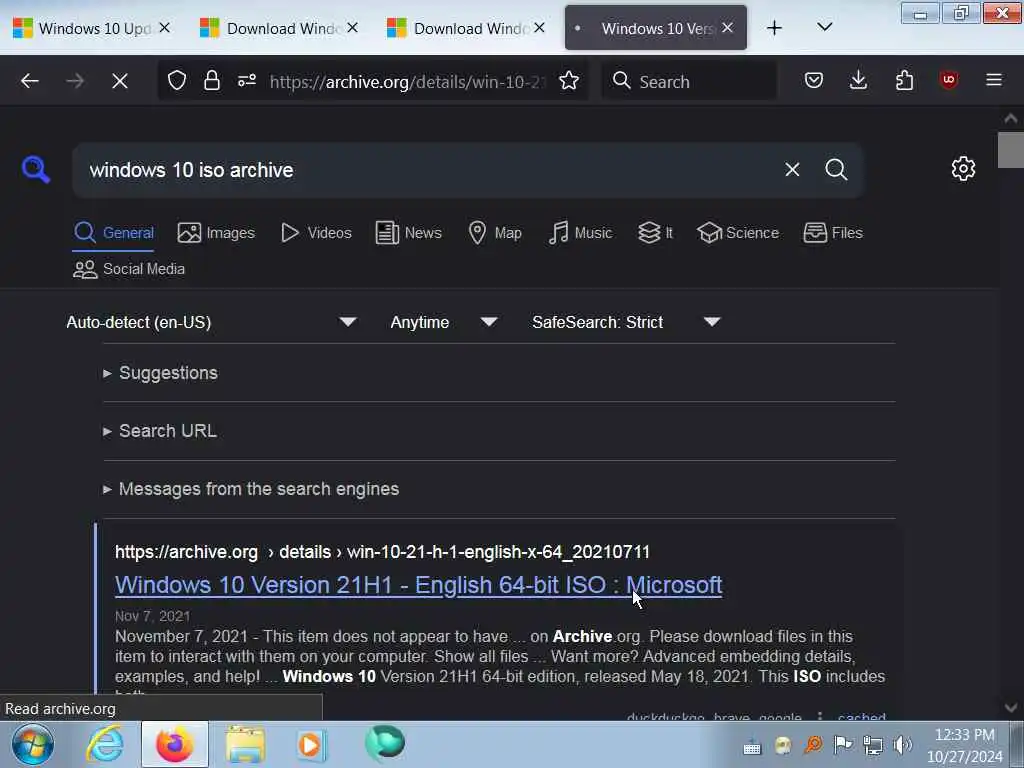1024x768 pixels.
Task: Clear the search query text
Action: point(792,170)
